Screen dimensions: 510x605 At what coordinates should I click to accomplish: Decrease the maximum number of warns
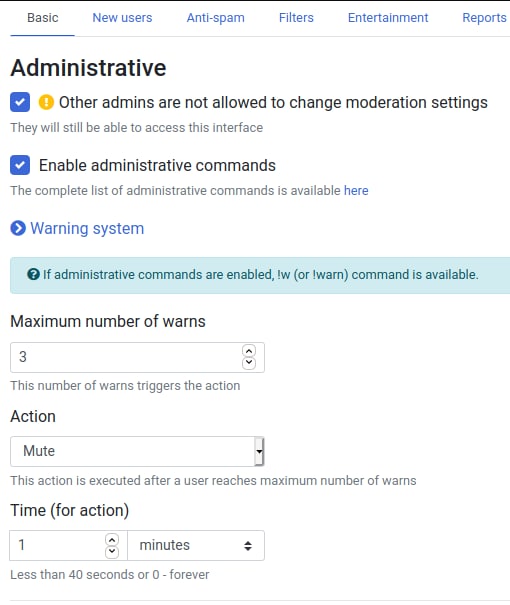pos(249,363)
